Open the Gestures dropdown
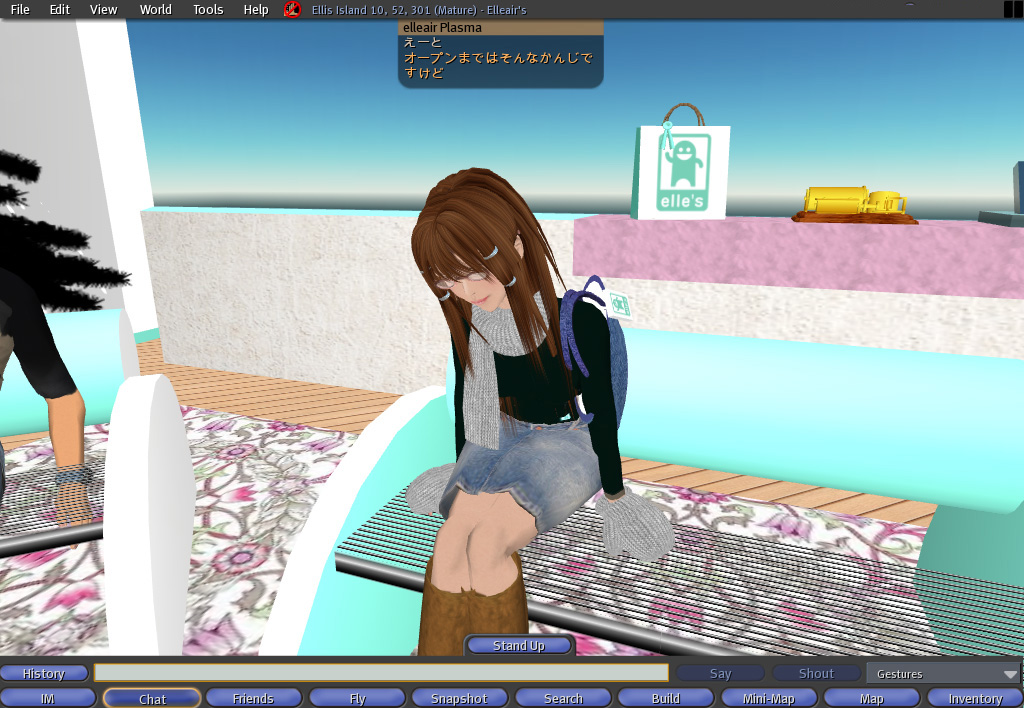1024x708 pixels. [944, 673]
